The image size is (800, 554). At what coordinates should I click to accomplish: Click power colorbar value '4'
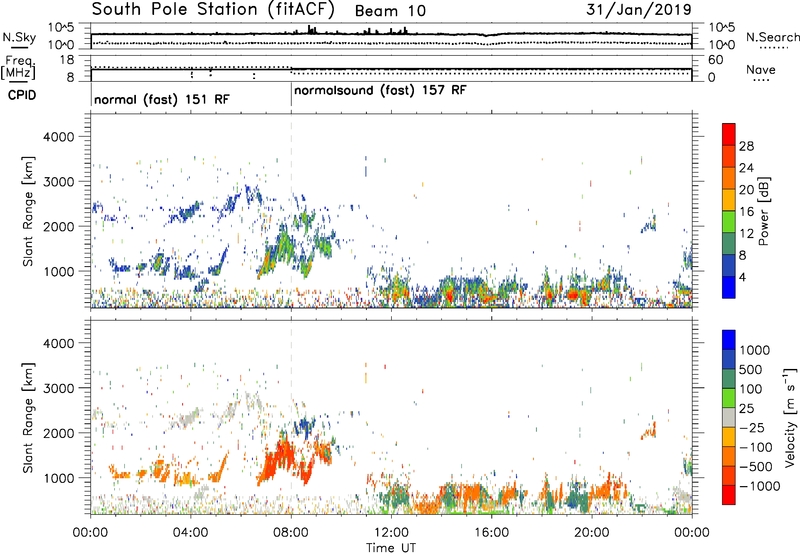click(x=742, y=277)
